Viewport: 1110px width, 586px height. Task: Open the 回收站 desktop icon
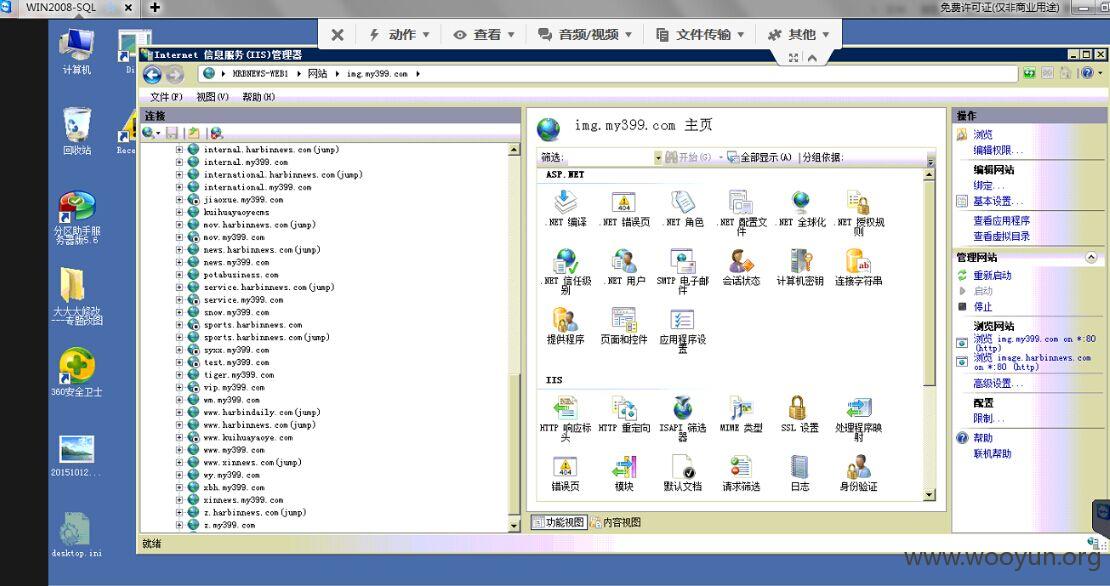pos(76,132)
